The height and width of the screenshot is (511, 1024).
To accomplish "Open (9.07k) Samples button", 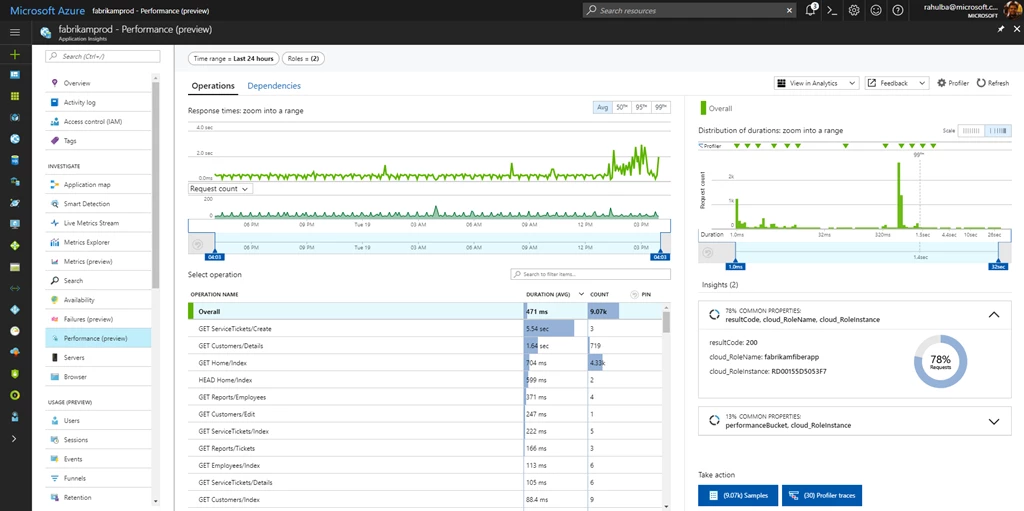I will (x=737, y=494).
